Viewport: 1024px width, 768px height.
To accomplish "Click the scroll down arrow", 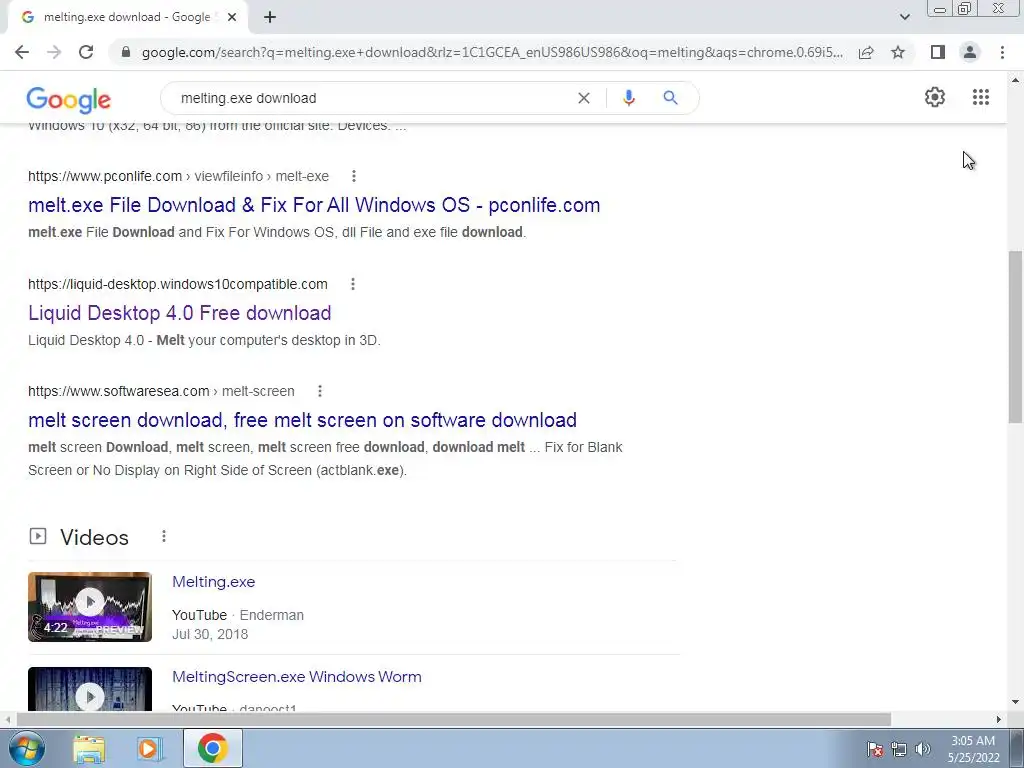I will 1015,702.
